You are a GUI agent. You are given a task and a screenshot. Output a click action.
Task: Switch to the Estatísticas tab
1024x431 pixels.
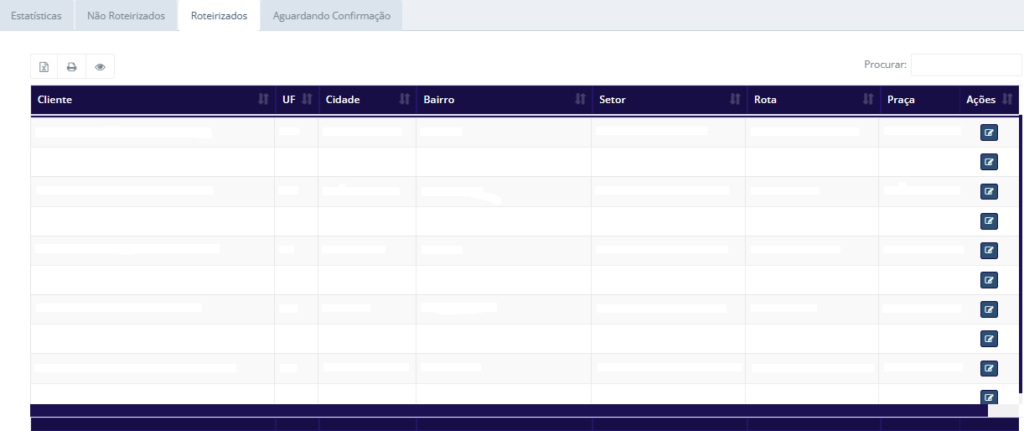[x=42, y=16]
